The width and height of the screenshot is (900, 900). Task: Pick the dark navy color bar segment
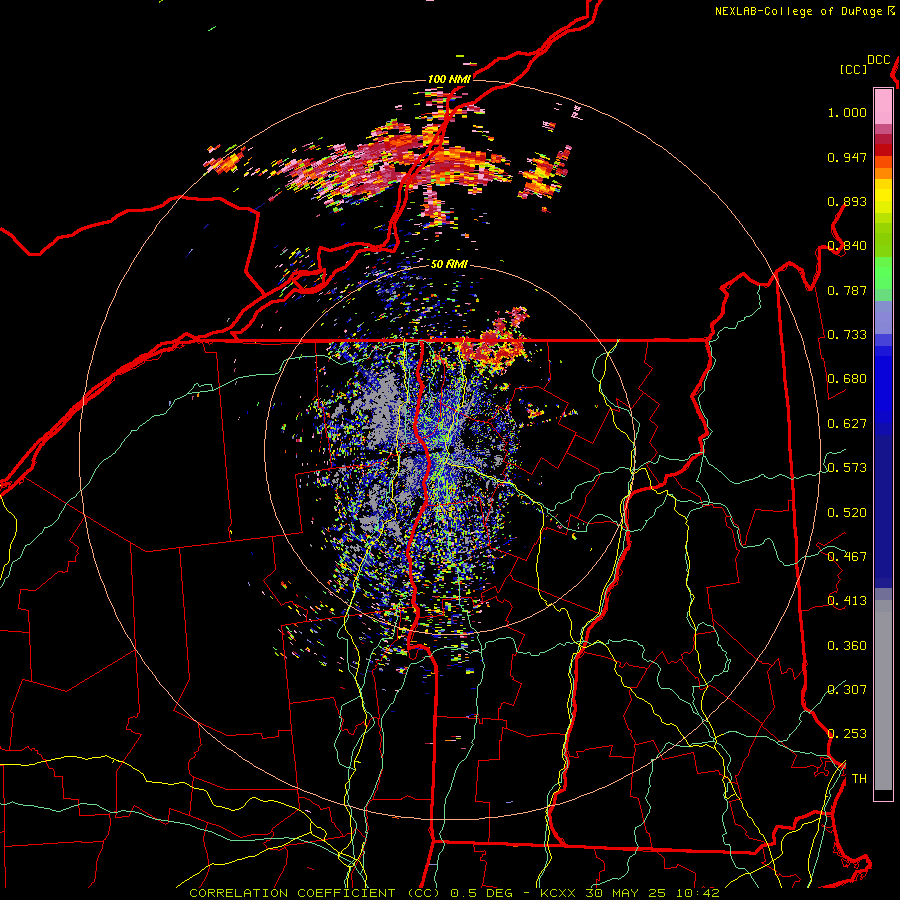point(883,511)
